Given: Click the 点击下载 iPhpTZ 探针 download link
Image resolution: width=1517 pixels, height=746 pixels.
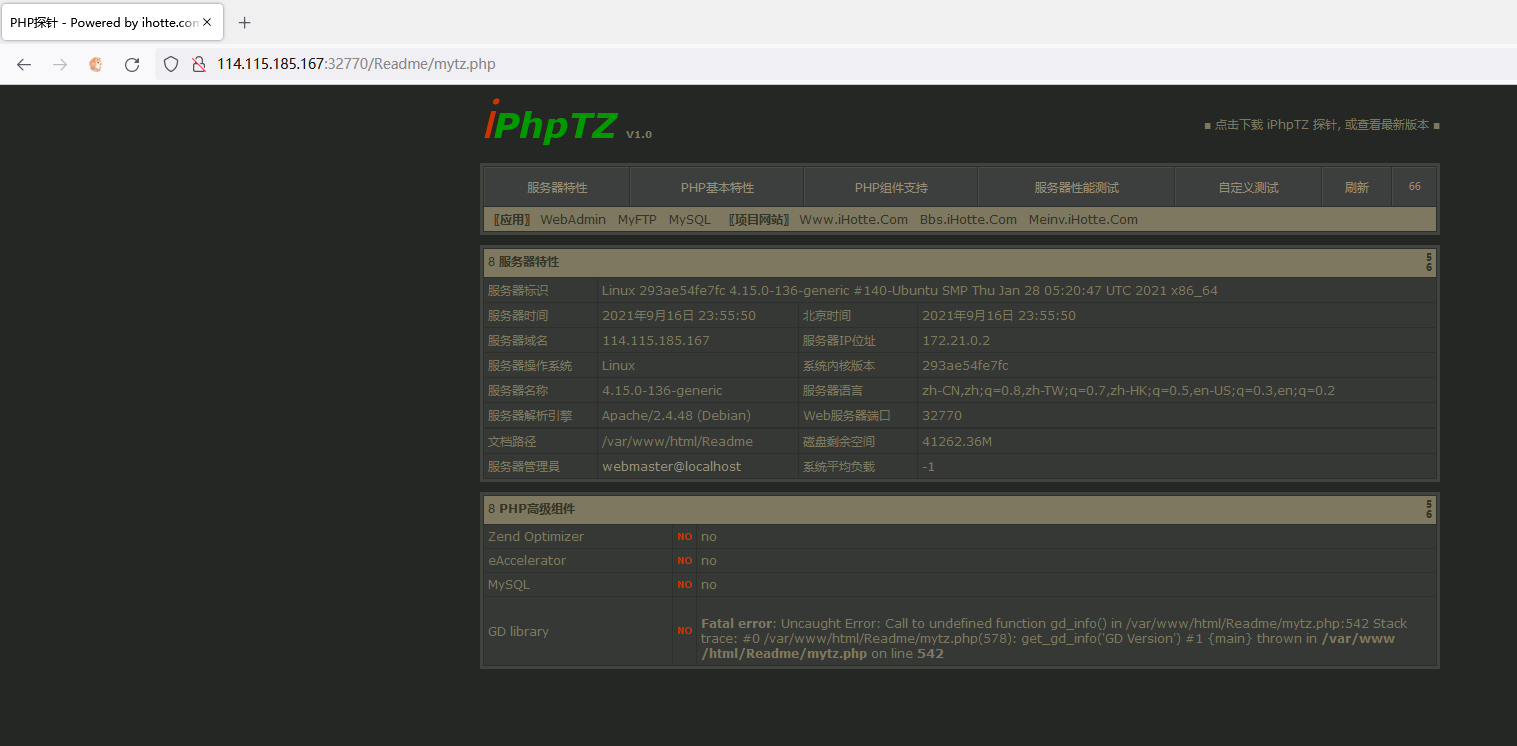Looking at the screenshot, I should click(1322, 125).
